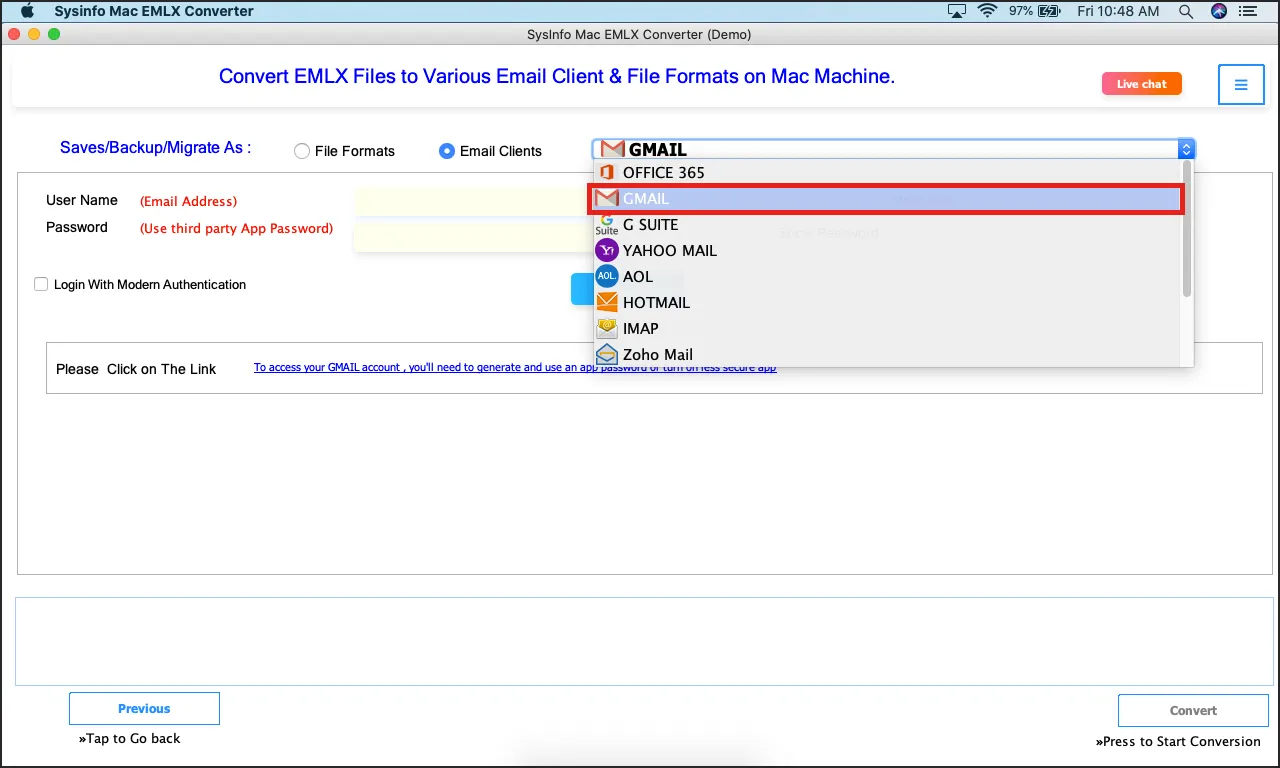Go back with the Previous button
1280x768 pixels.
(x=144, y=709)
